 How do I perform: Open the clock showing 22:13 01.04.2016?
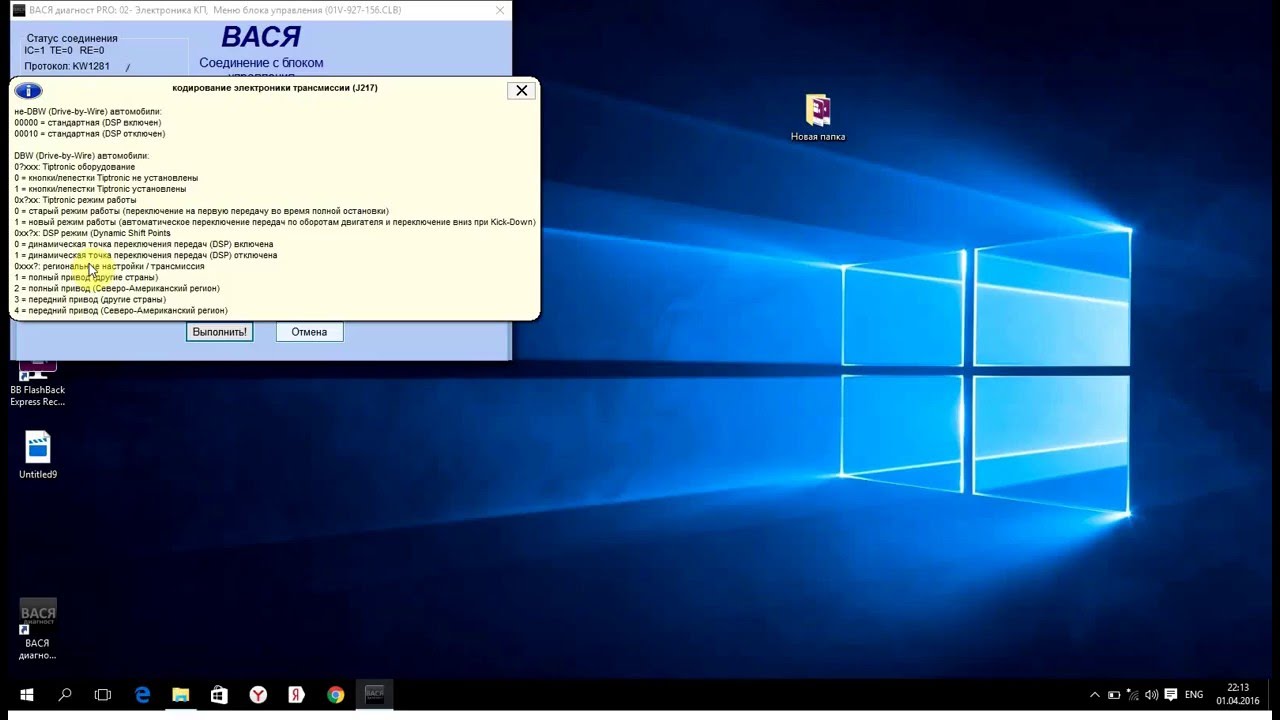coord(1238,695)
